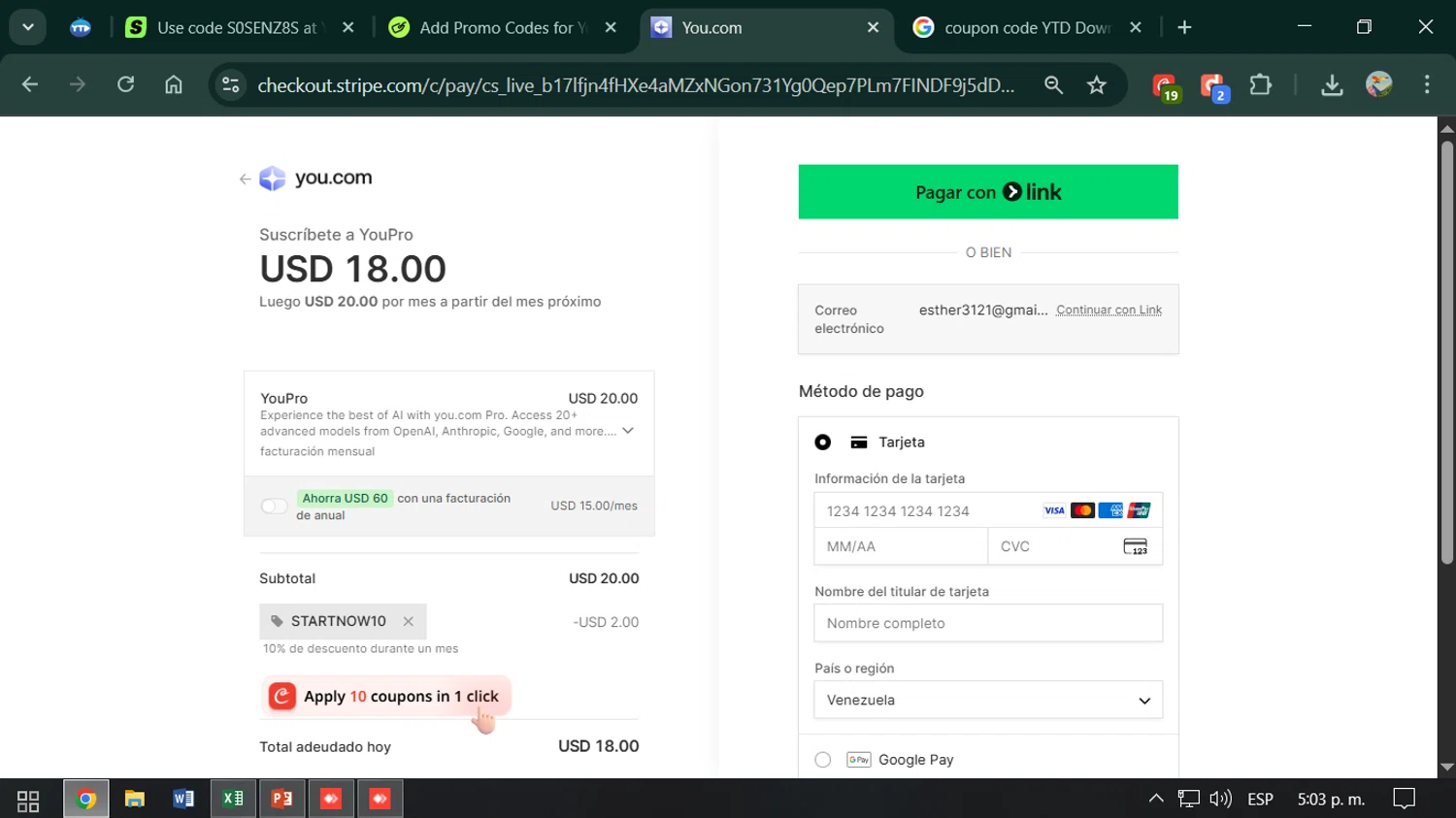Open the Chrome profile avatar
The width and height of the screenshot is (1456, 818).
(x=1378, y=85)
